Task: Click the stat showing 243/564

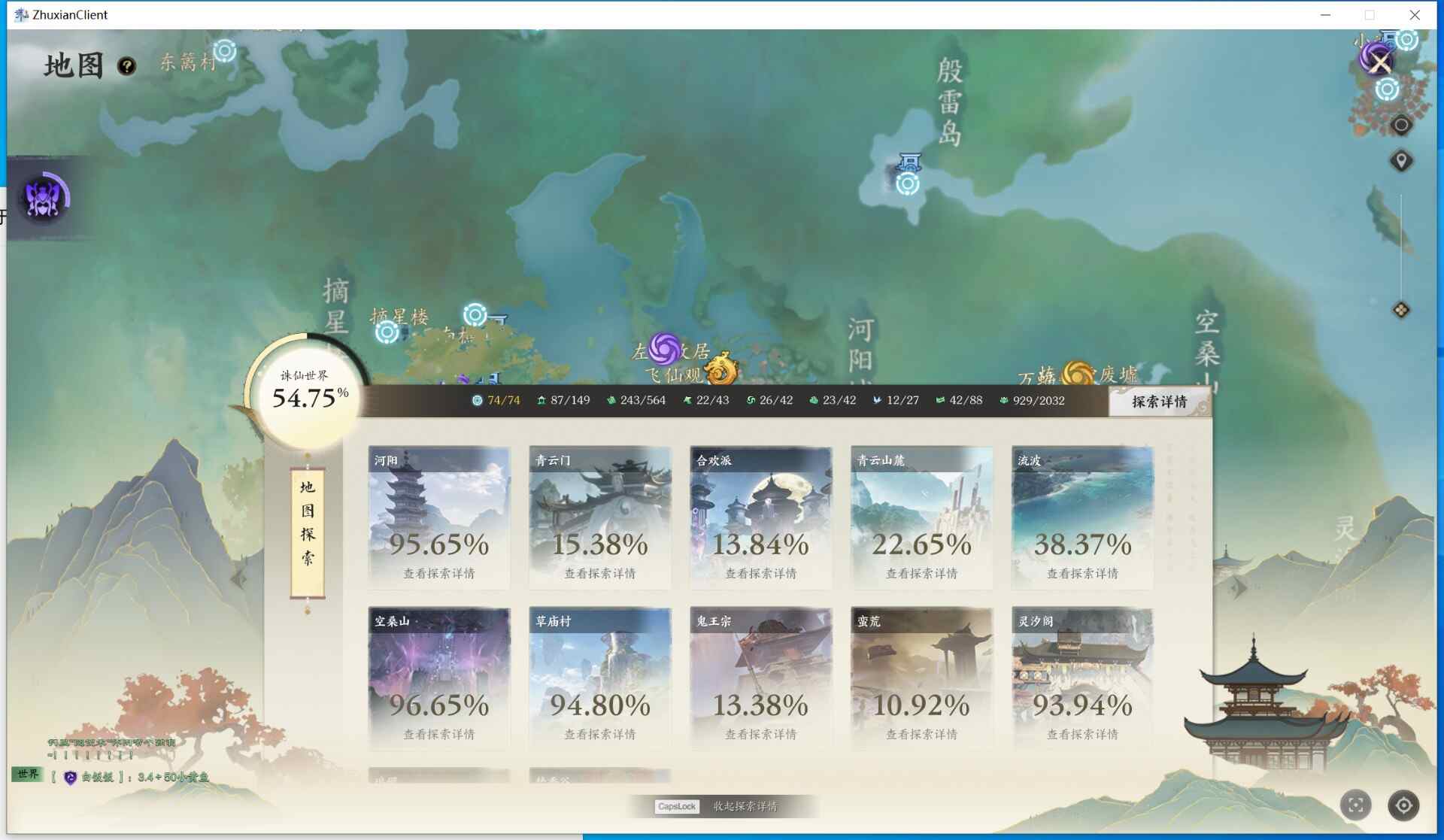Action: [636, 401]
